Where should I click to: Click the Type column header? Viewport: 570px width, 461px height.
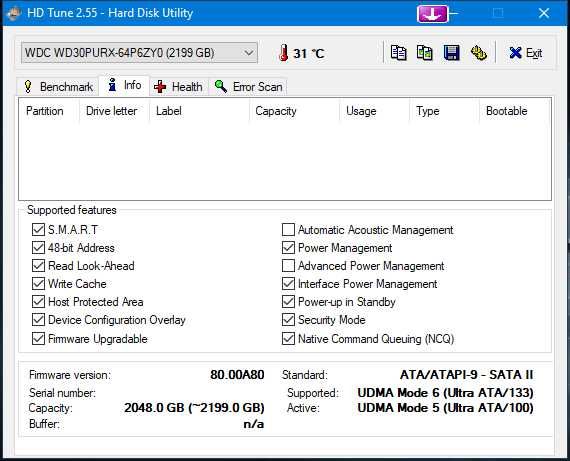pyautogui.click(x=445, y=111)
